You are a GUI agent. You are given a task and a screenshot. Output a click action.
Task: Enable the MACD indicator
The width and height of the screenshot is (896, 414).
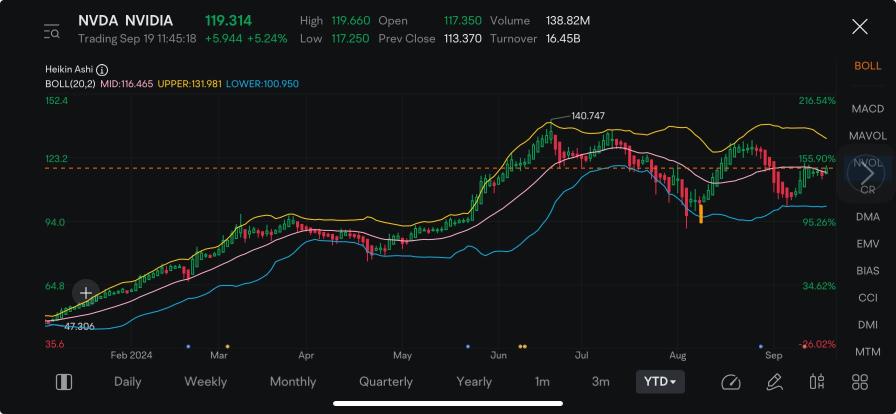point(867,108)
